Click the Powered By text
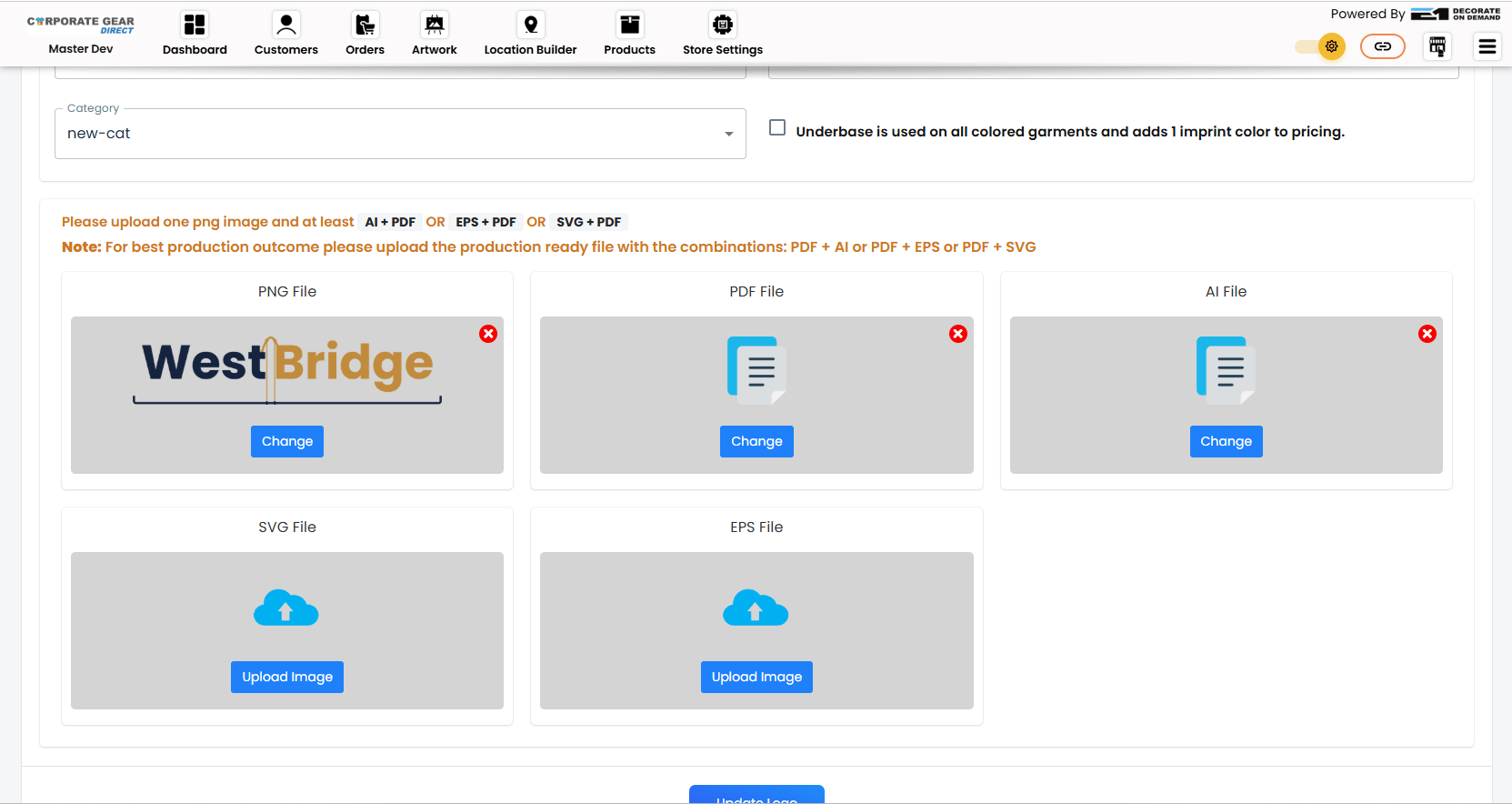The width and height of the screenshot is (1512, 804). pos(1367,14)
